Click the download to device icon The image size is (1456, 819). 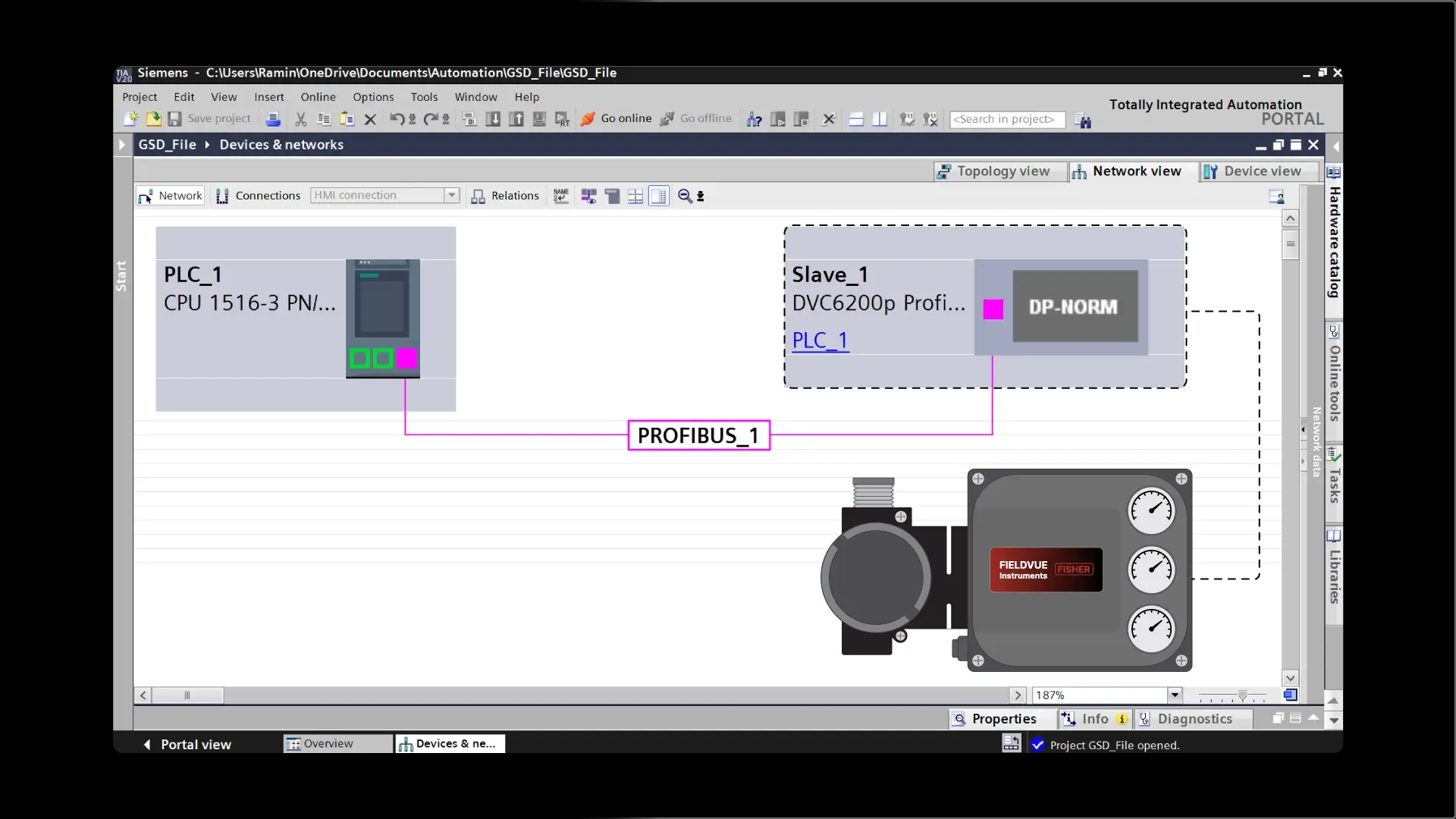pos(493,119)
